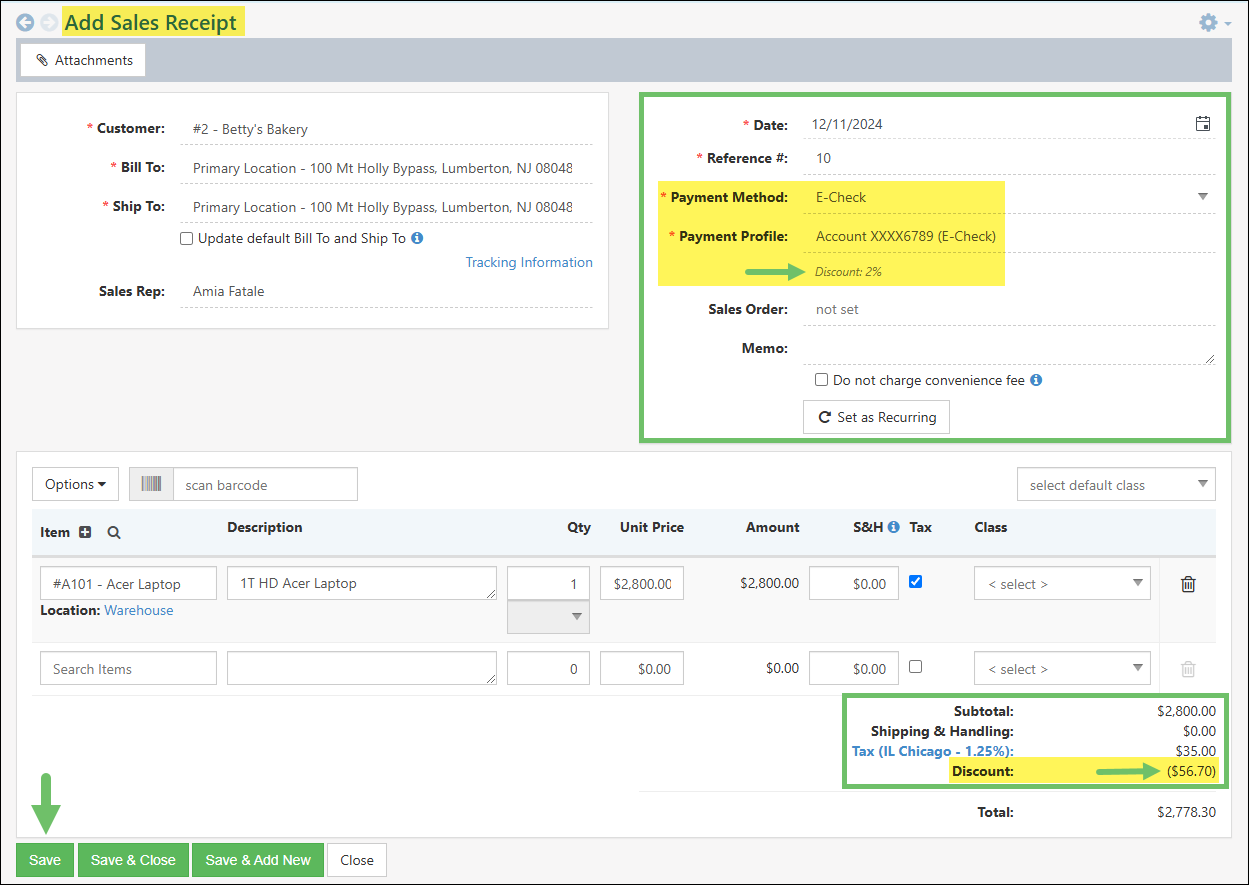Click the empty row quantity field
The width and height of the screenshot is (1249, 885).
pos(548,668)
